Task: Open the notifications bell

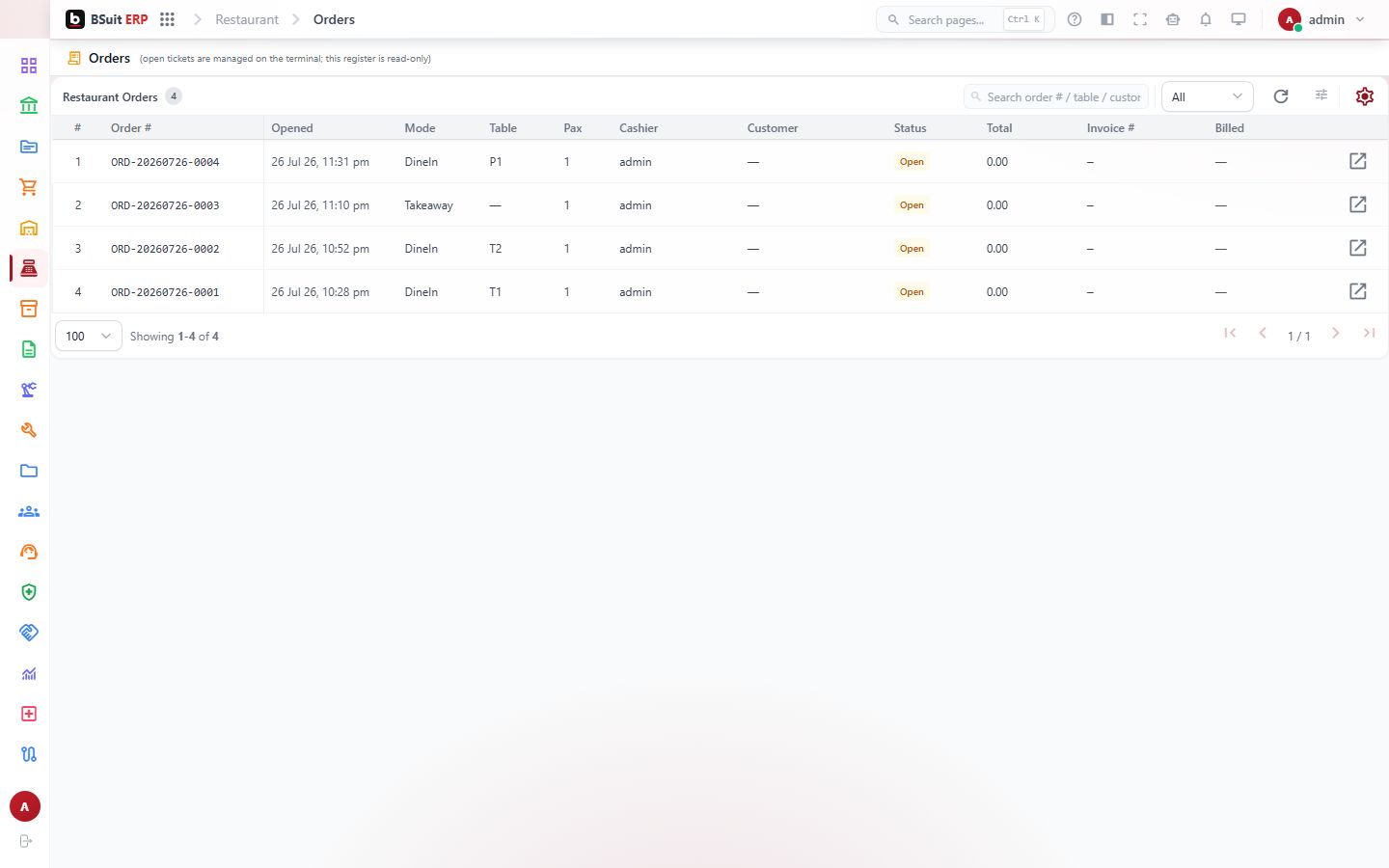Action: [x=1206, y=19]
